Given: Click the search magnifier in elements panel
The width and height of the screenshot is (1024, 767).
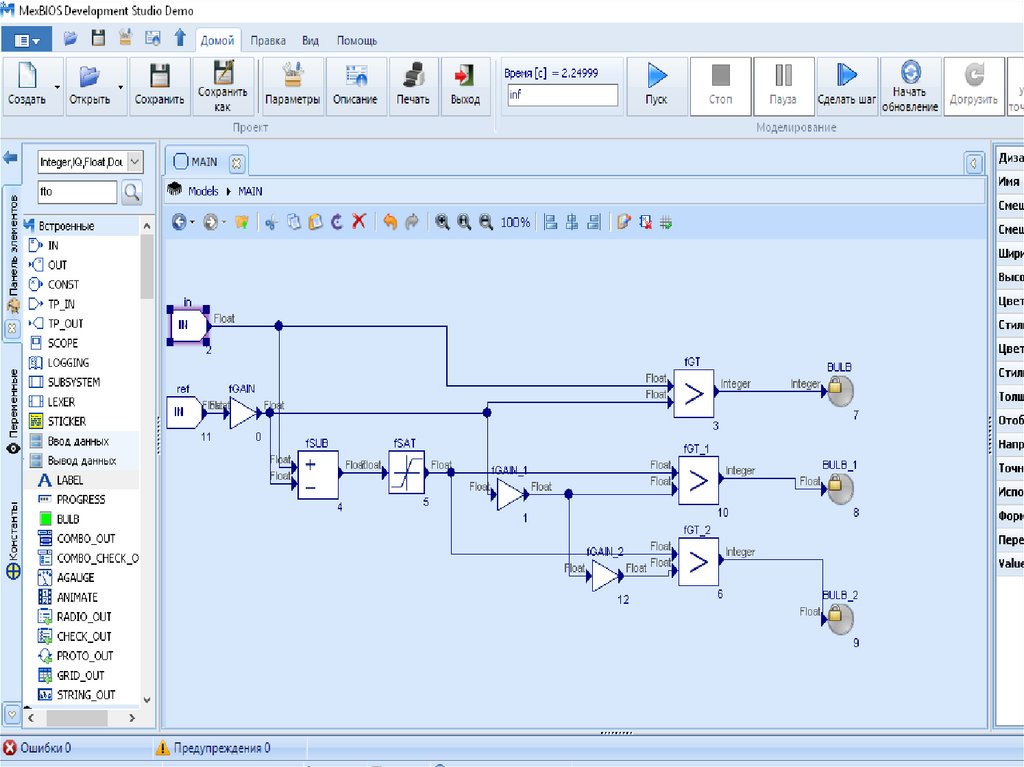Looking at the screenshot, I should (131, 192).
